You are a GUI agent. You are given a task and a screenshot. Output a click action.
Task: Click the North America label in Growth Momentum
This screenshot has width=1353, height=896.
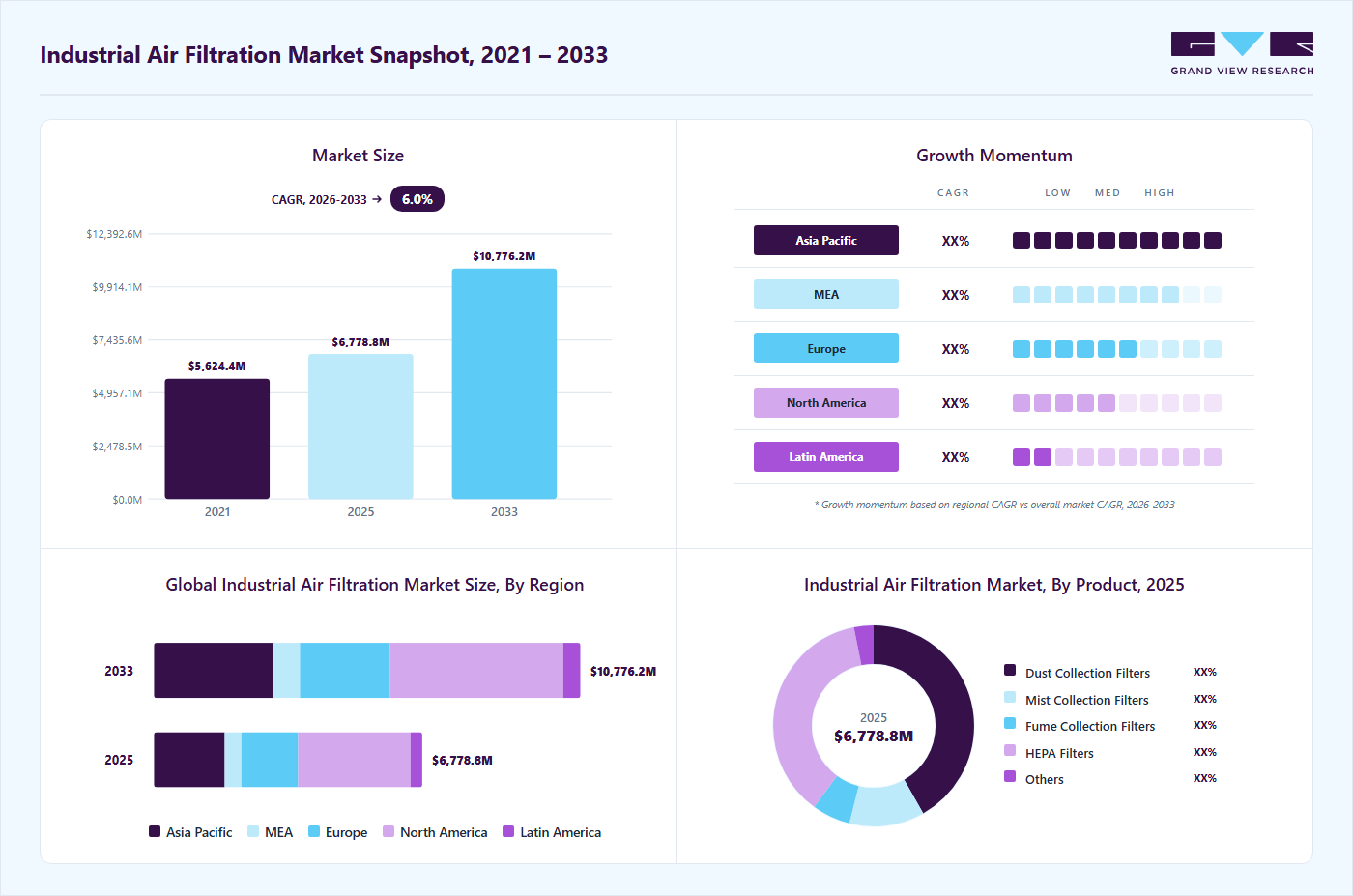[x=826, y=403]
